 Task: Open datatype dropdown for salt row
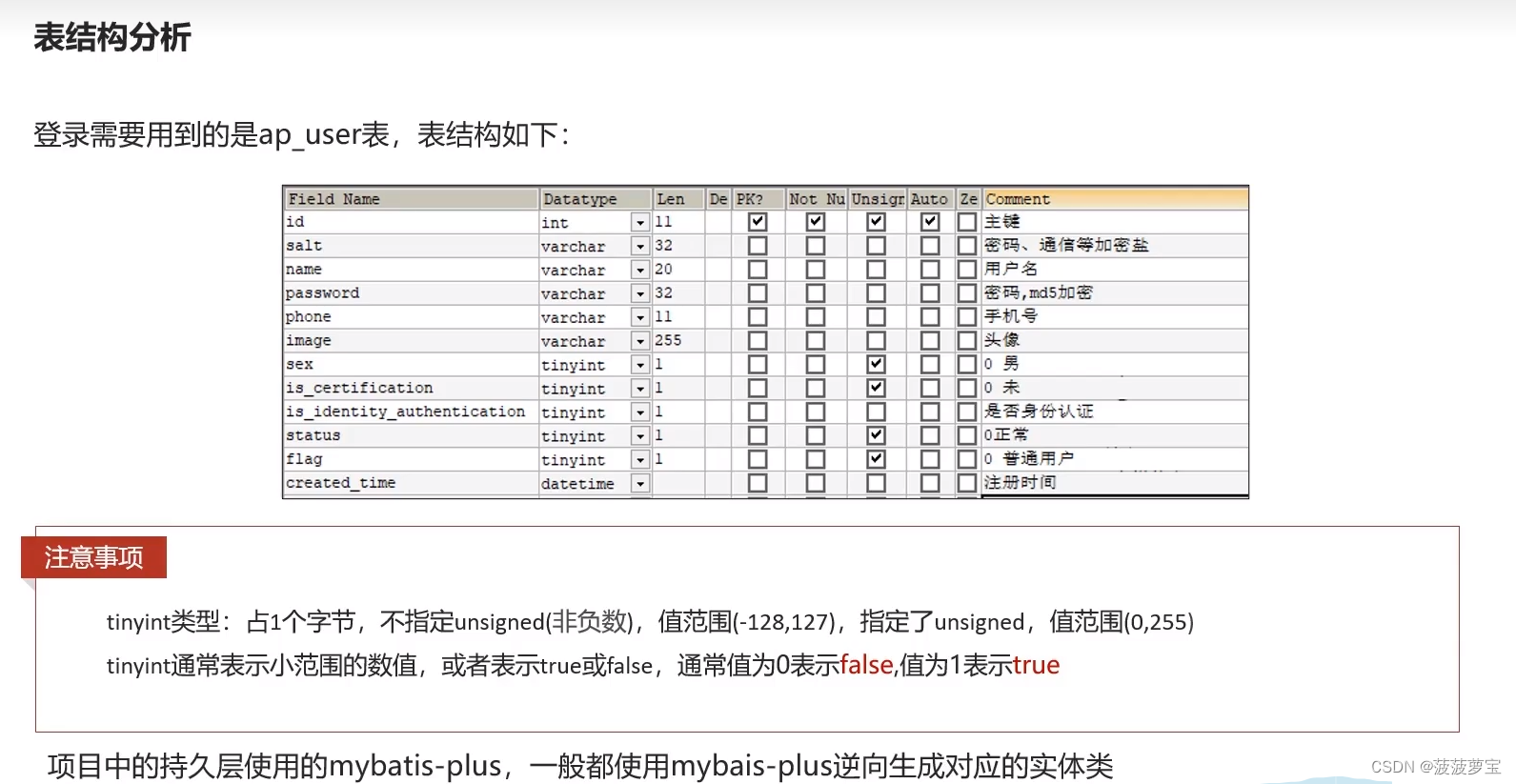click(640, 247)
